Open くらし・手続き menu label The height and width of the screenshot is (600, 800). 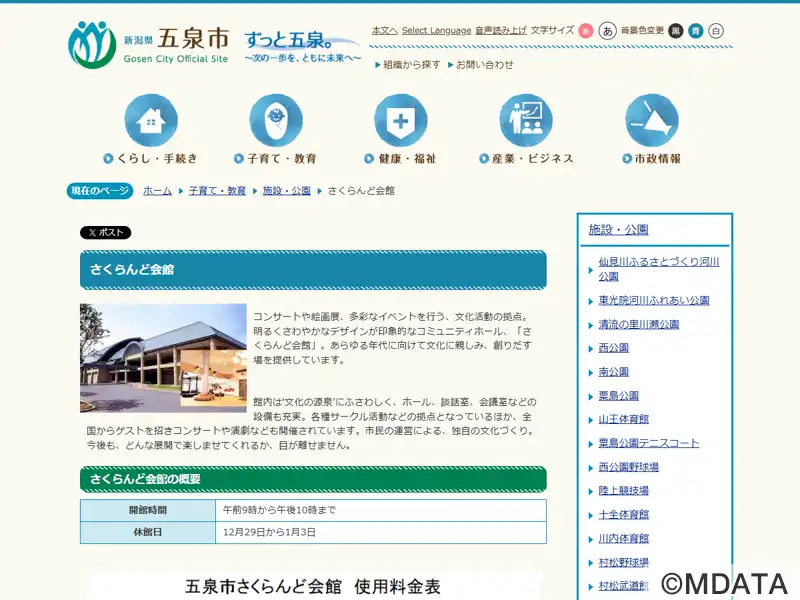151,159
